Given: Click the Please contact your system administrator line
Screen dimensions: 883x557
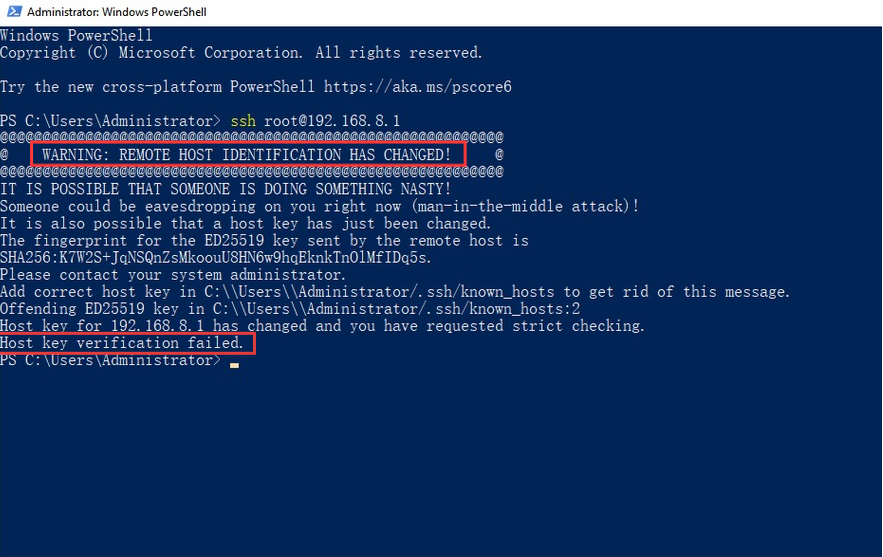Looking at the screenshot, I should pyautogui.click(x=173, y=275).
